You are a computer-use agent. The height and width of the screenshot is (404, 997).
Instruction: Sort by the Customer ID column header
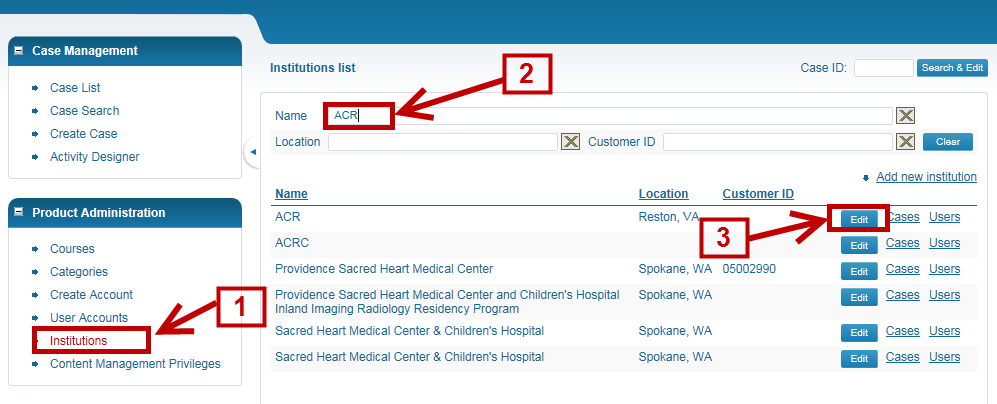(757, 194)
